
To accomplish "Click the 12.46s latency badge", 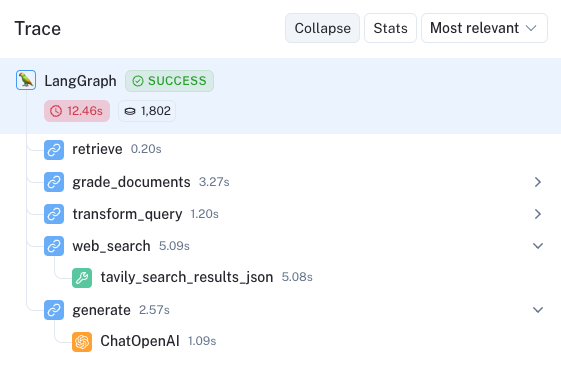I will (x=77, y=111).
